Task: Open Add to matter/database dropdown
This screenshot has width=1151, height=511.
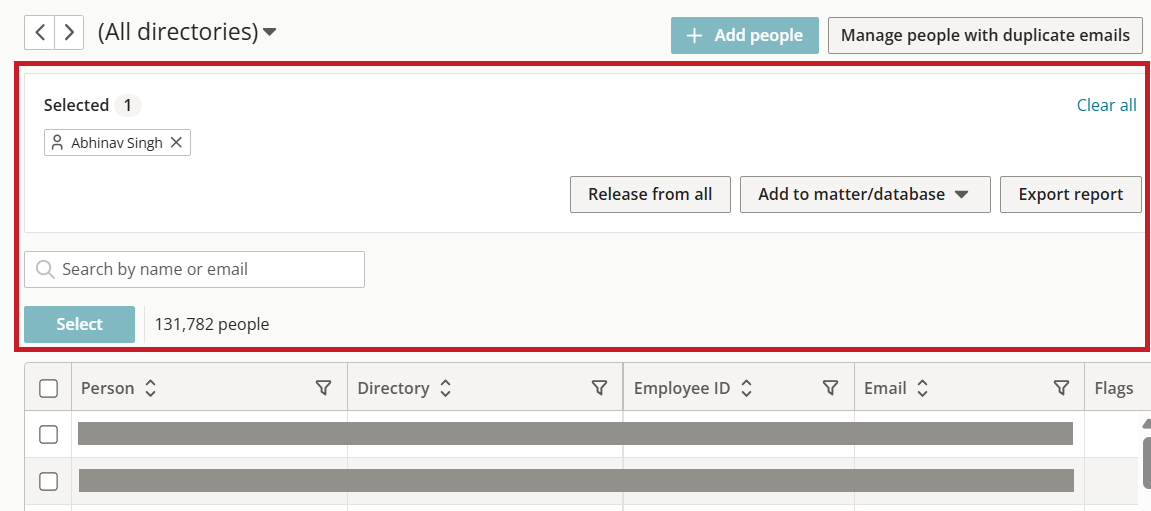Action: coord(865,195)
